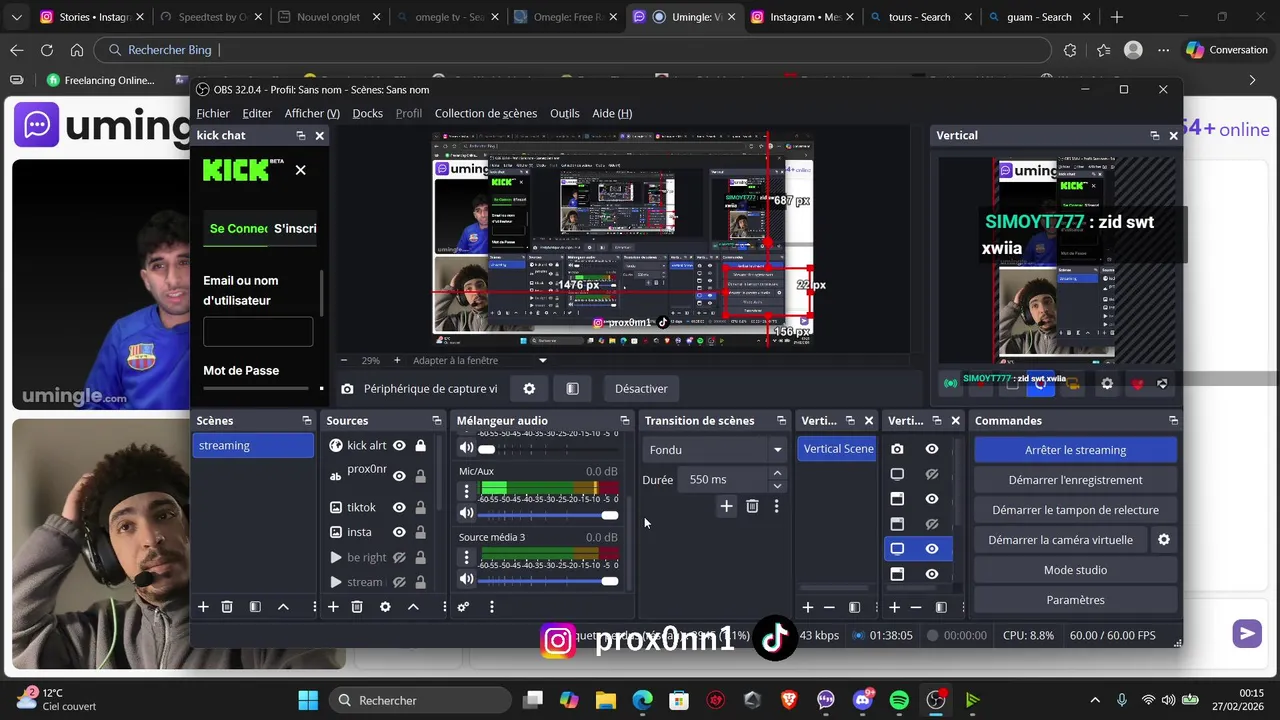The width and height of the screenshot is (1280, 720).
Task: Adjust Source média 3 volume slider
Action: [548, 581]
